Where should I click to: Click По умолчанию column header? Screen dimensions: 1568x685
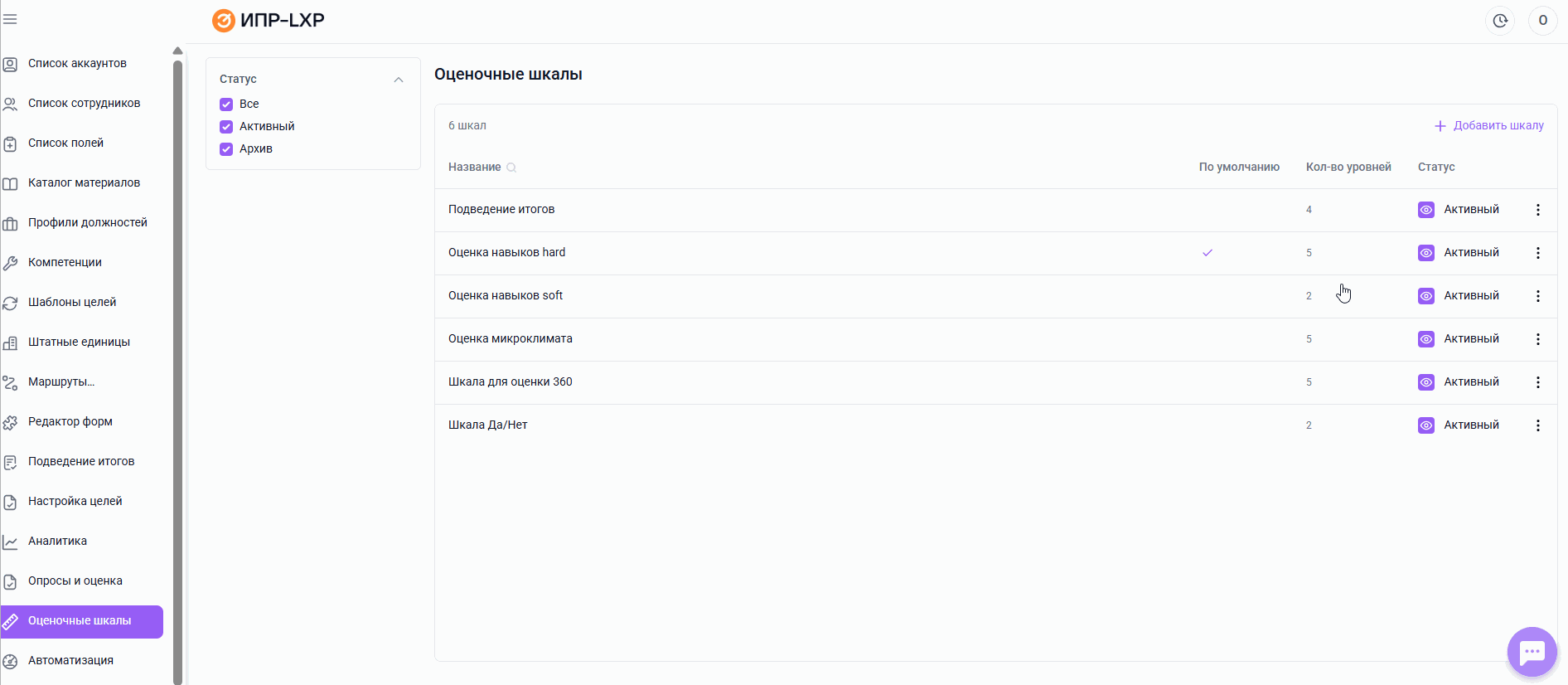tap(1239, 168)
